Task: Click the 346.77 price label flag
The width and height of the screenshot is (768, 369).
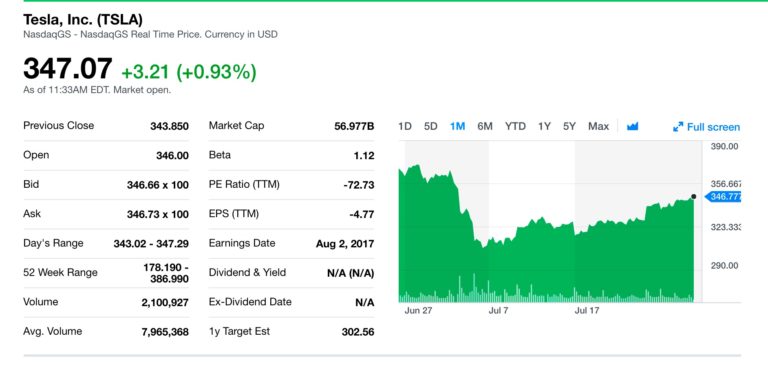Action: [723, 197]
